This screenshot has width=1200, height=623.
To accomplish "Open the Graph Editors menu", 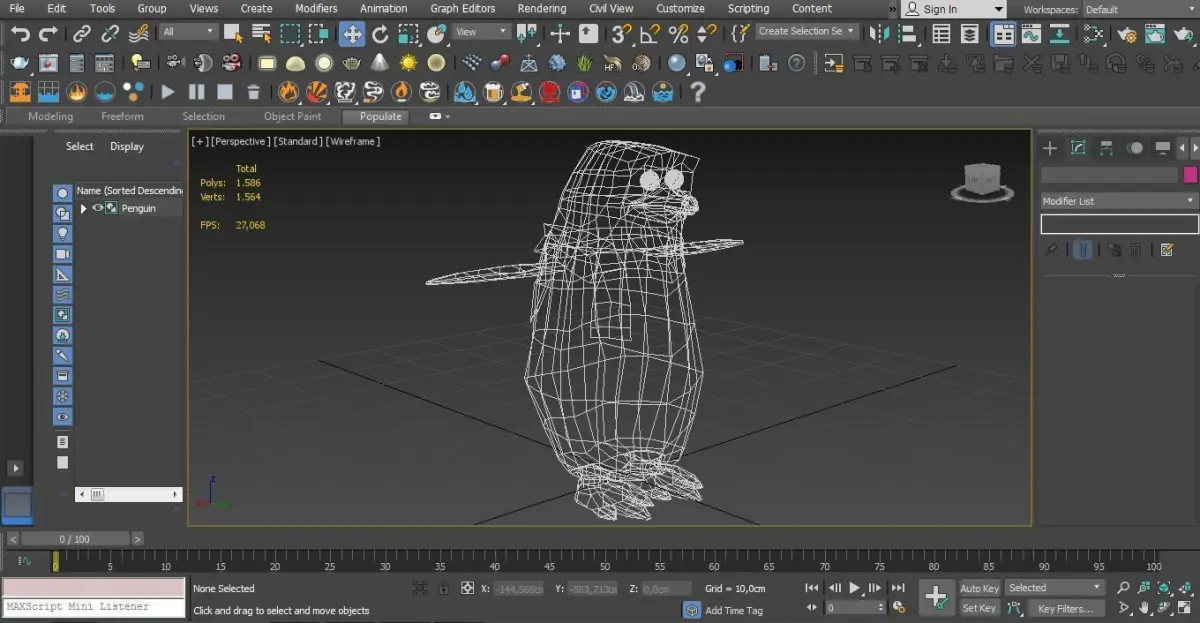I will coord(462,9).
